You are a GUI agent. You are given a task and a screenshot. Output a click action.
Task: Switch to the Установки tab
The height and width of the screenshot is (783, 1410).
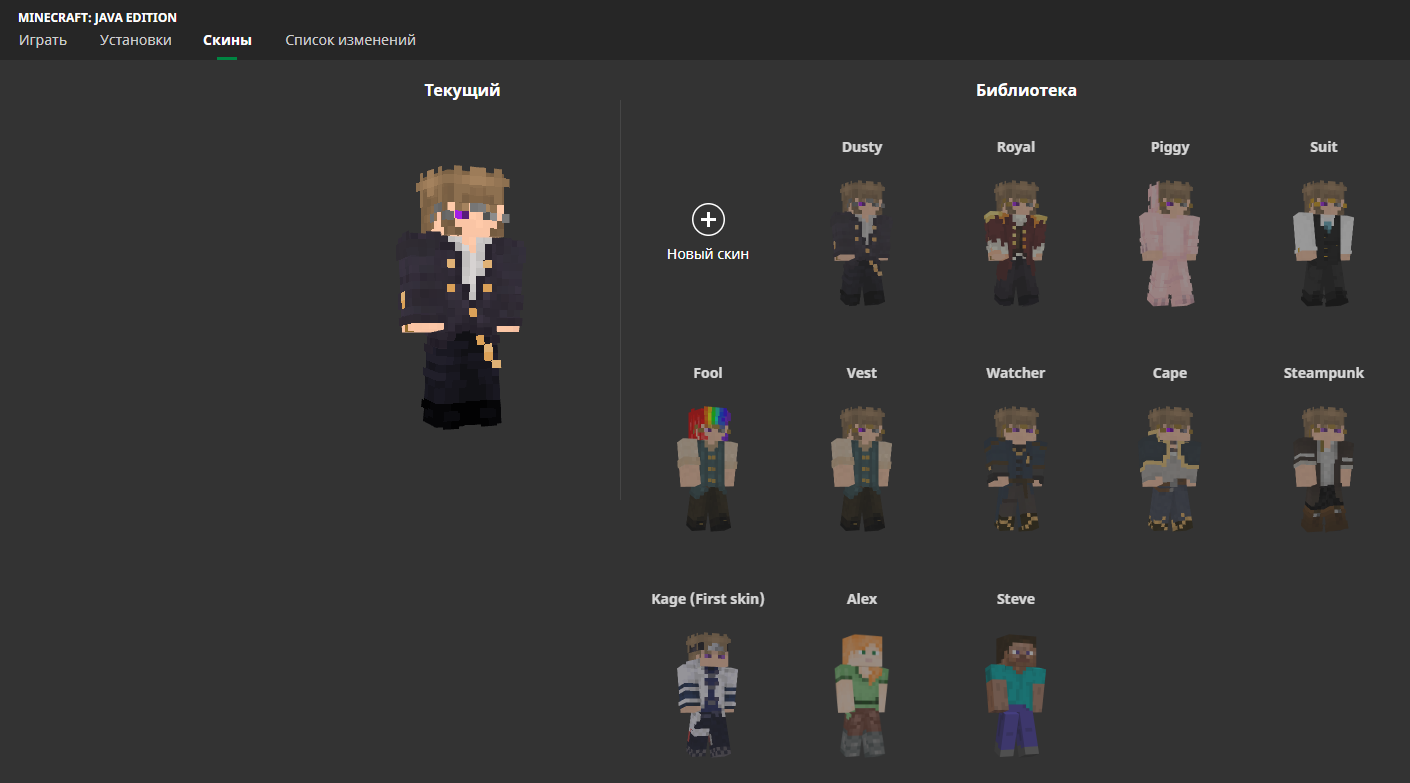point(136,40)
